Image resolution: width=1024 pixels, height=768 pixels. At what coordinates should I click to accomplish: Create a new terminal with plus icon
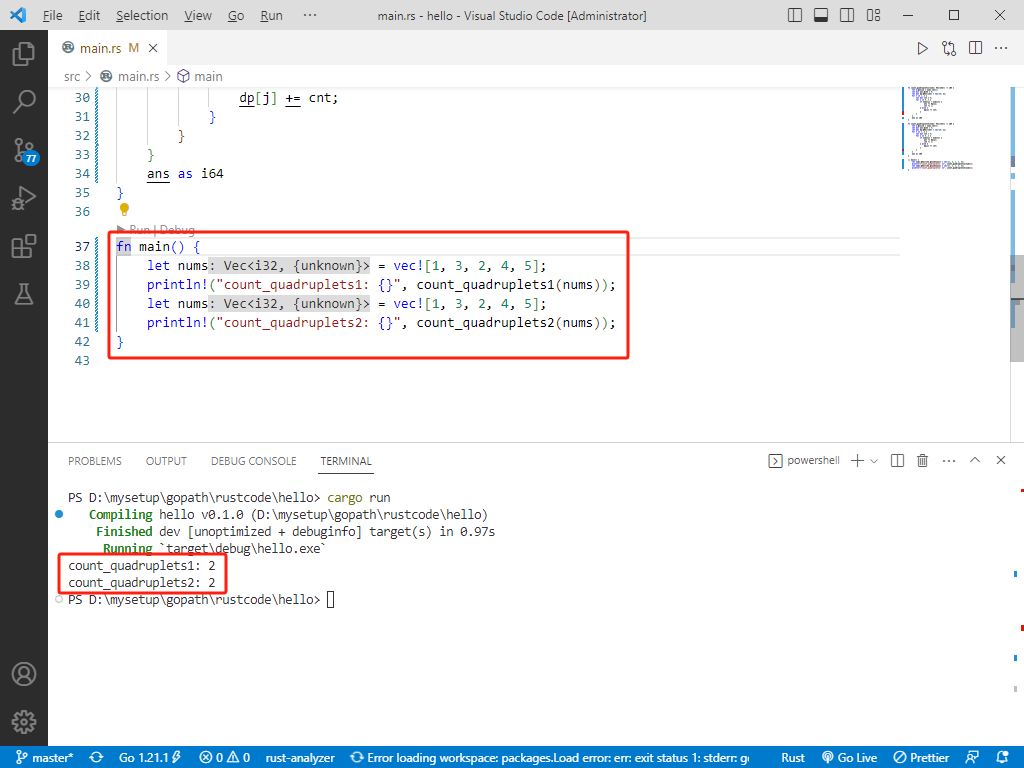(857, 461)
